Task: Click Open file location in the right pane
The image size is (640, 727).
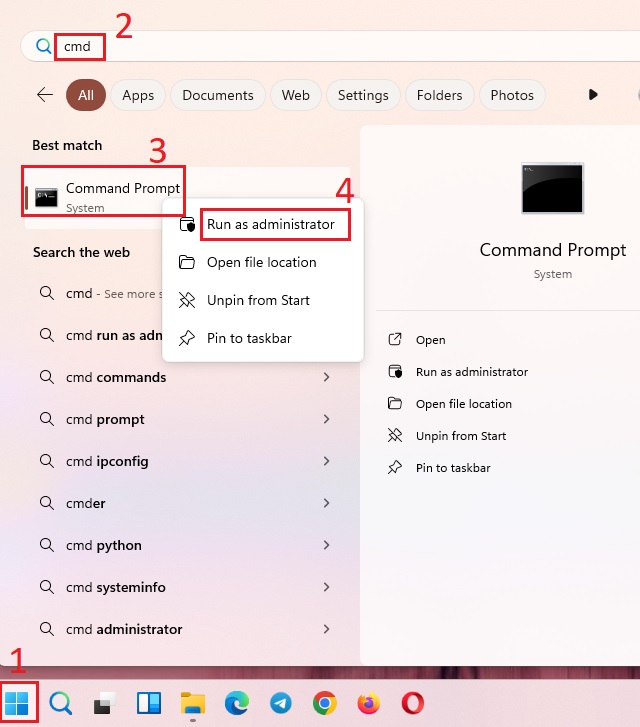Action: coord(464,404)
